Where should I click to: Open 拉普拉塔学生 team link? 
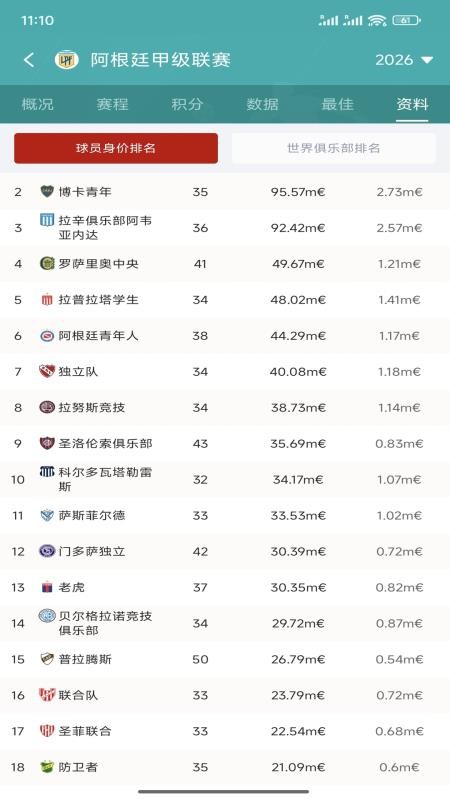click(x=98, y=299)
